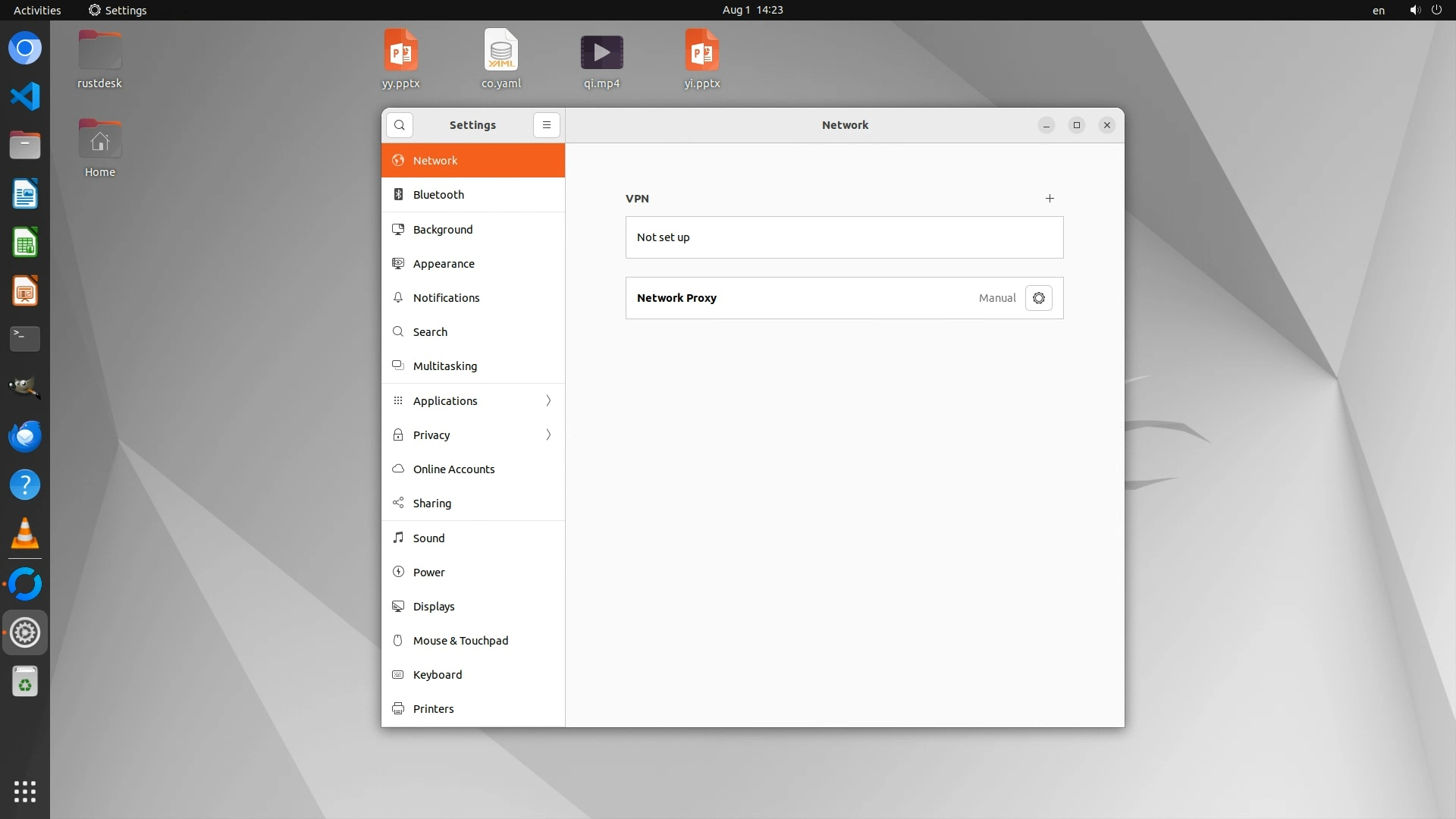Expand the Privacy submenu chevron
Viewport: 1456px width, 819px height.
click(548, 435)
